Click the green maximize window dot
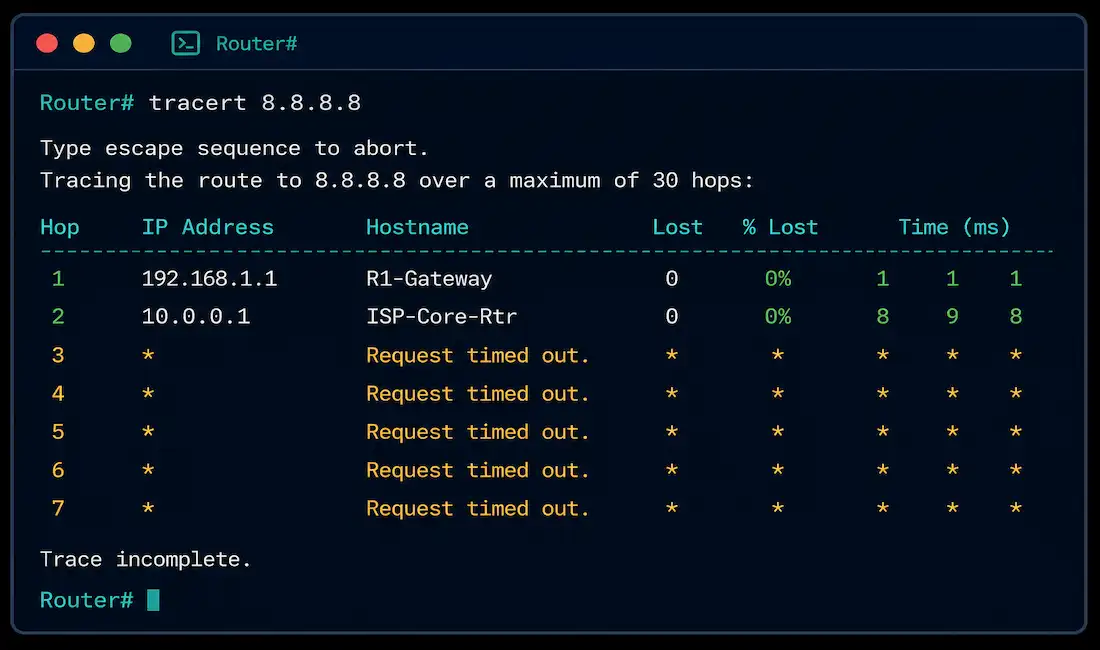The image size is (1100, 650). [121, 43]
